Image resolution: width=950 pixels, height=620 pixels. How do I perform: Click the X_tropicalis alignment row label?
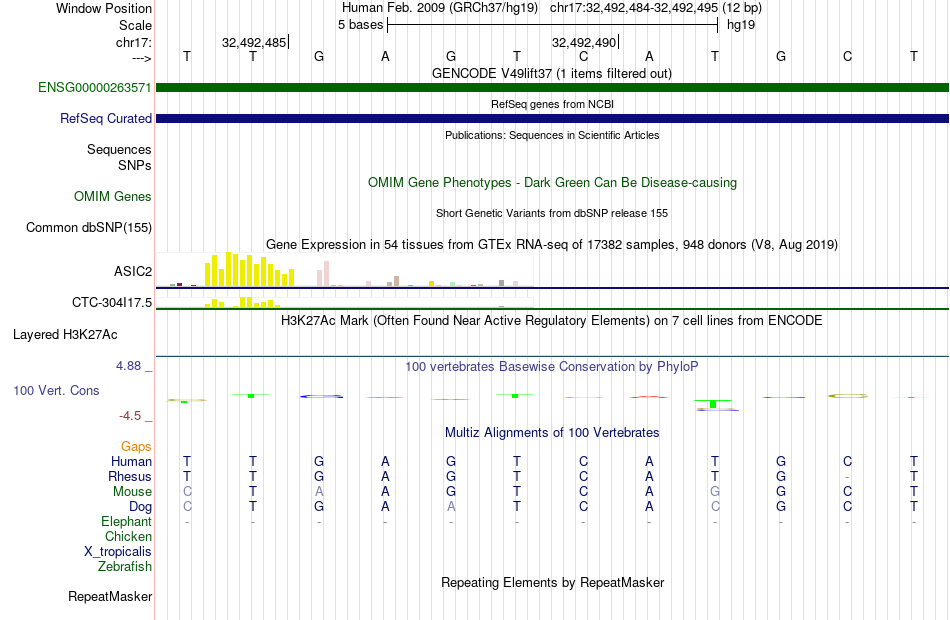click(118, 552)
